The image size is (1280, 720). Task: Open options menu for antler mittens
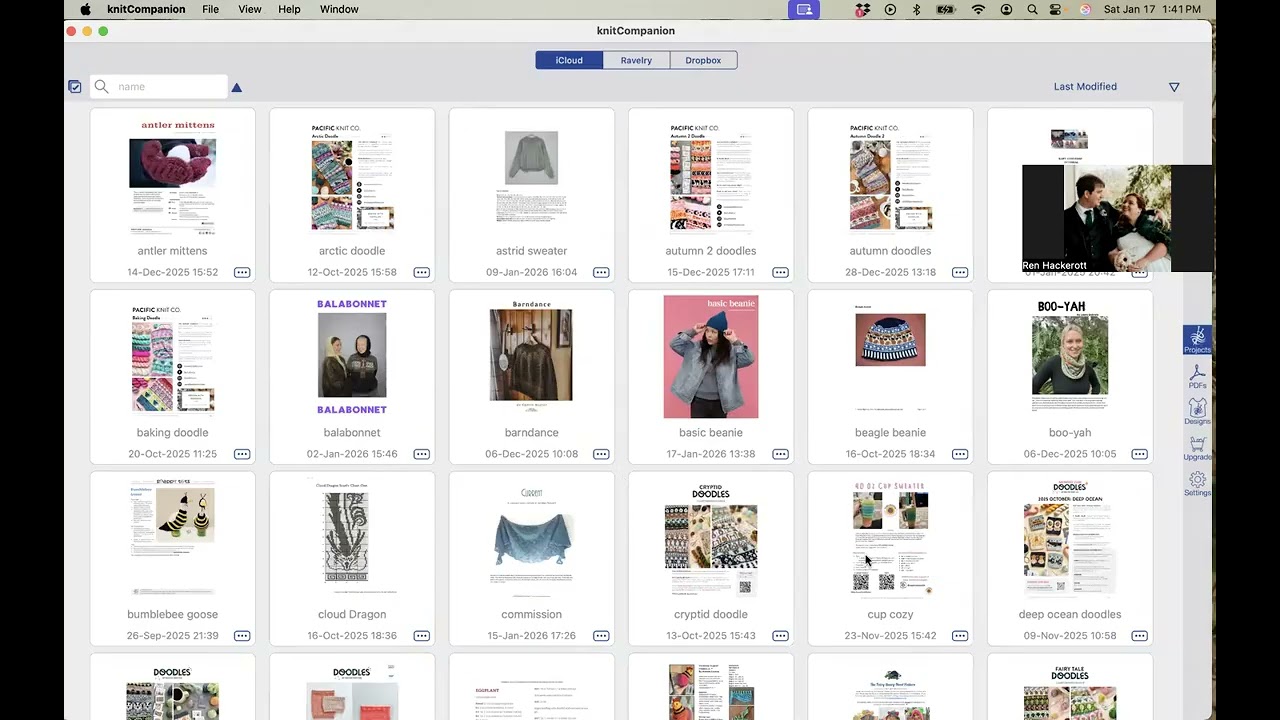click(x=242, y=272)
